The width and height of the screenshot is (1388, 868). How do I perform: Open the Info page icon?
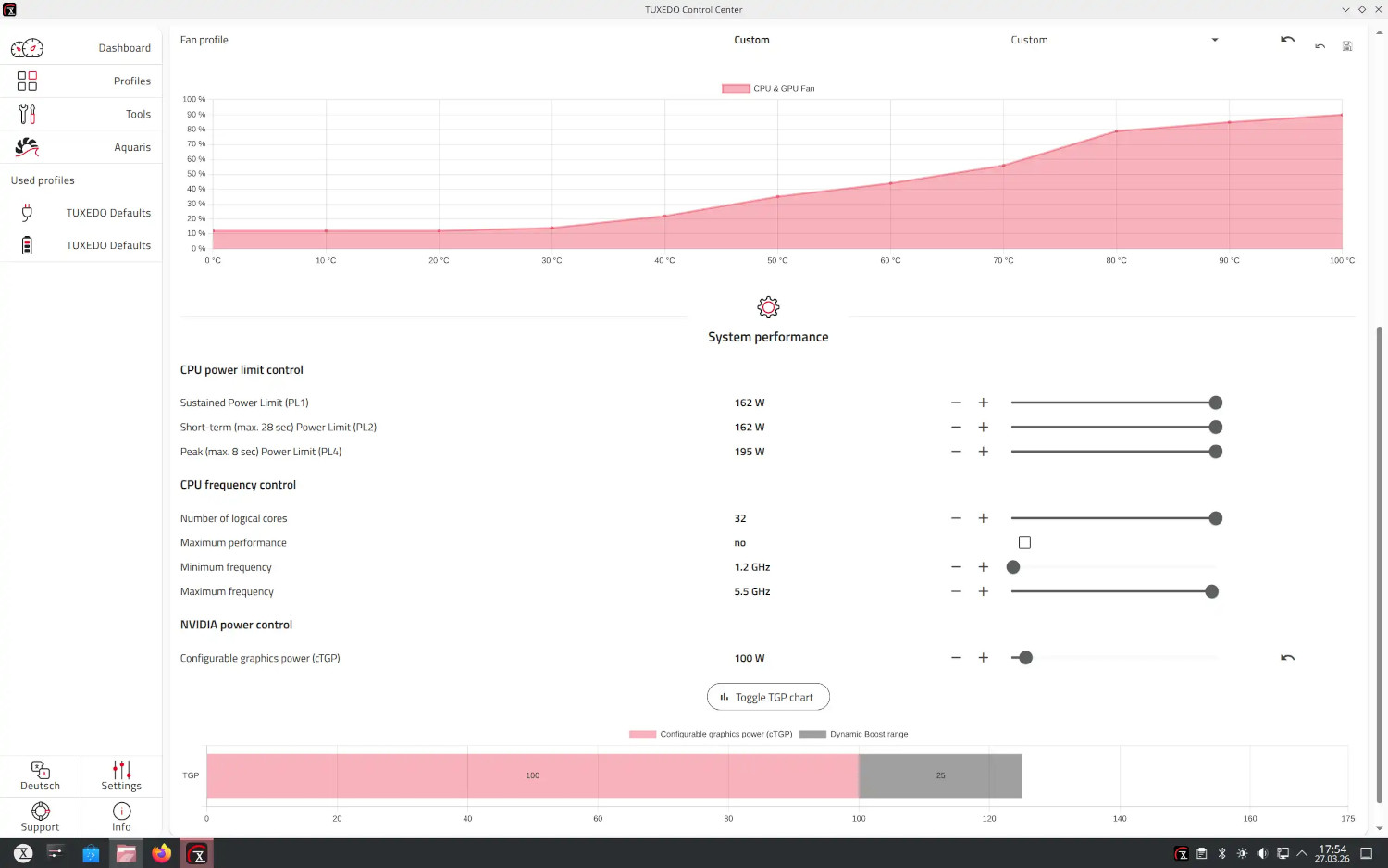(121, 812)
